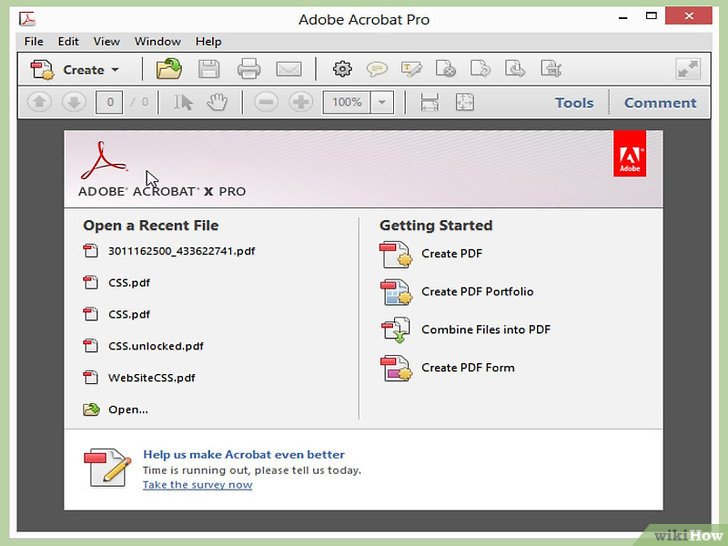Click the page number input field
This screenshot has width=728, height=546.
click(109, 102)
